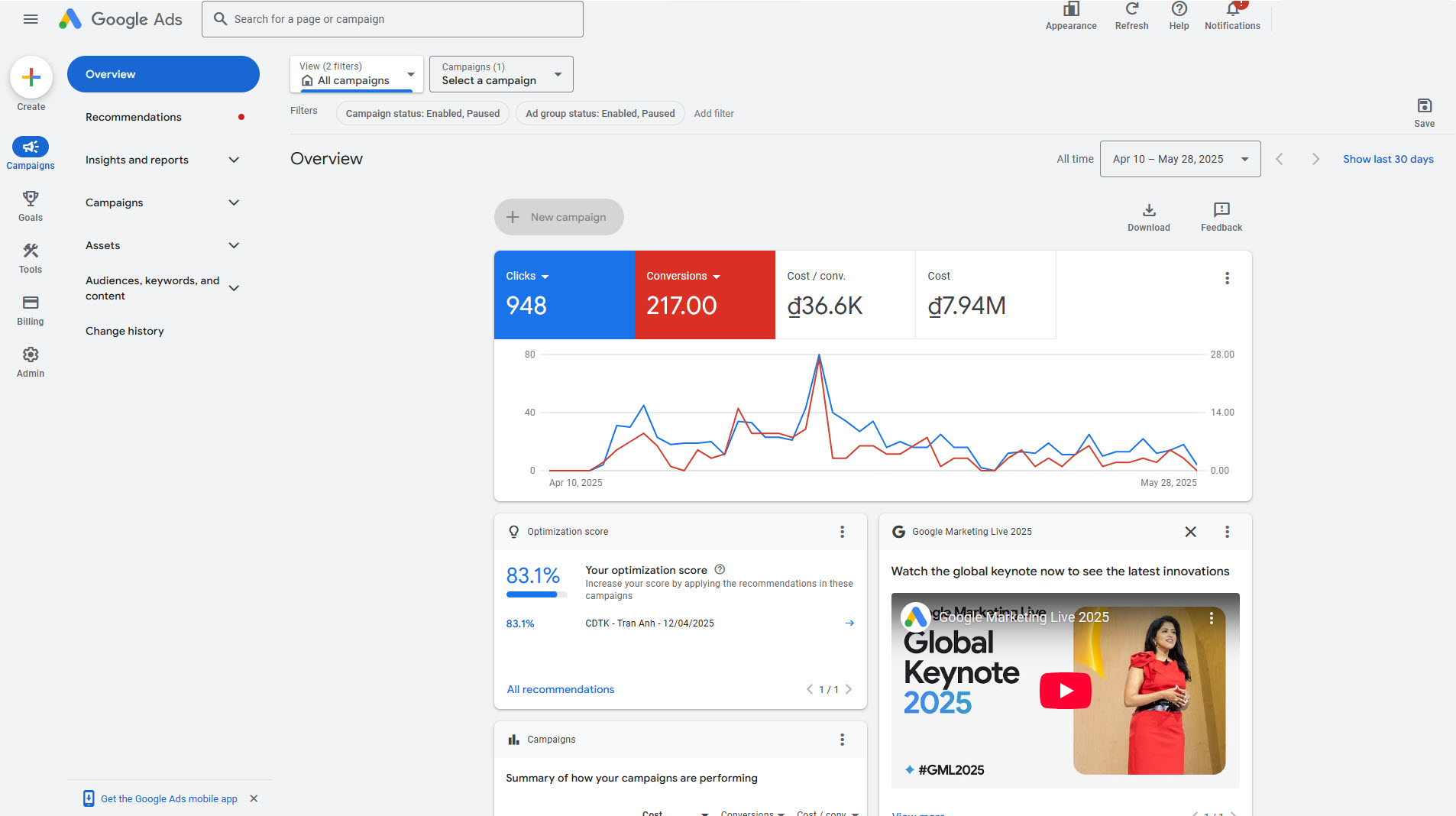The image size is (1456, 816).
Task: Go to the next date range
Action: pyautogui.click(x=1315, y=159)
